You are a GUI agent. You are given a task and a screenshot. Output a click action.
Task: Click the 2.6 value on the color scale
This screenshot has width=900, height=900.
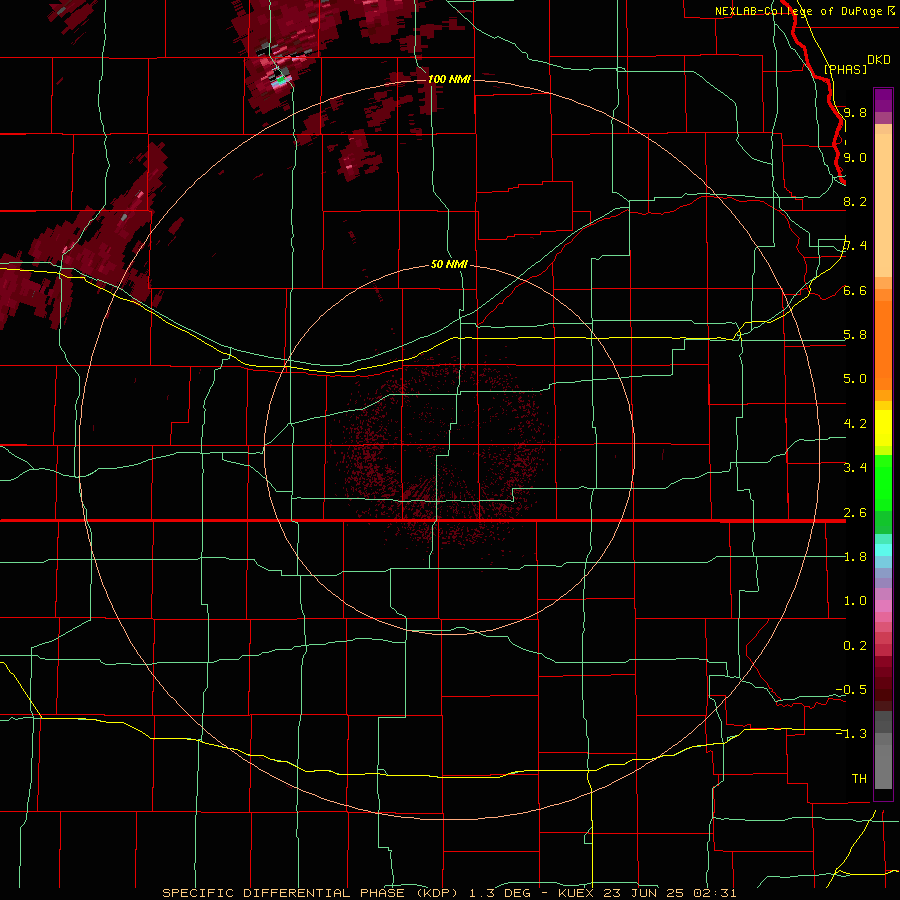[855, 513]
